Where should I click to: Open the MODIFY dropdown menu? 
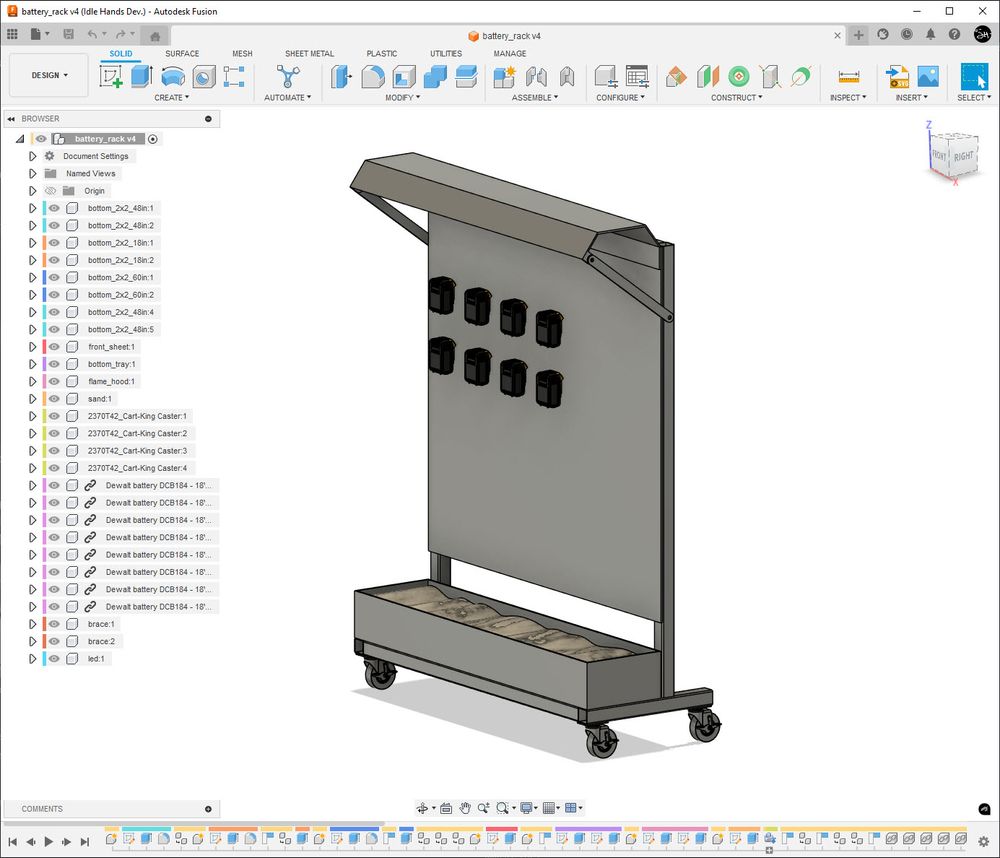click(402, 98)
